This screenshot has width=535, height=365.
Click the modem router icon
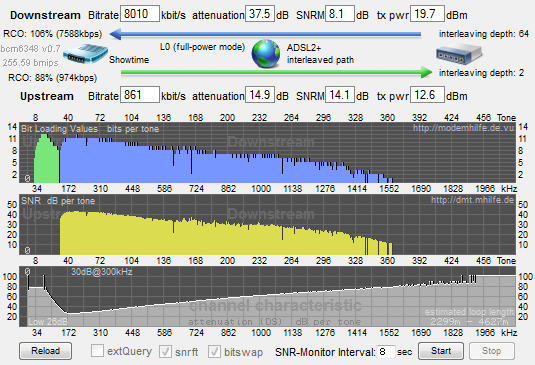[x=85, y=54]
